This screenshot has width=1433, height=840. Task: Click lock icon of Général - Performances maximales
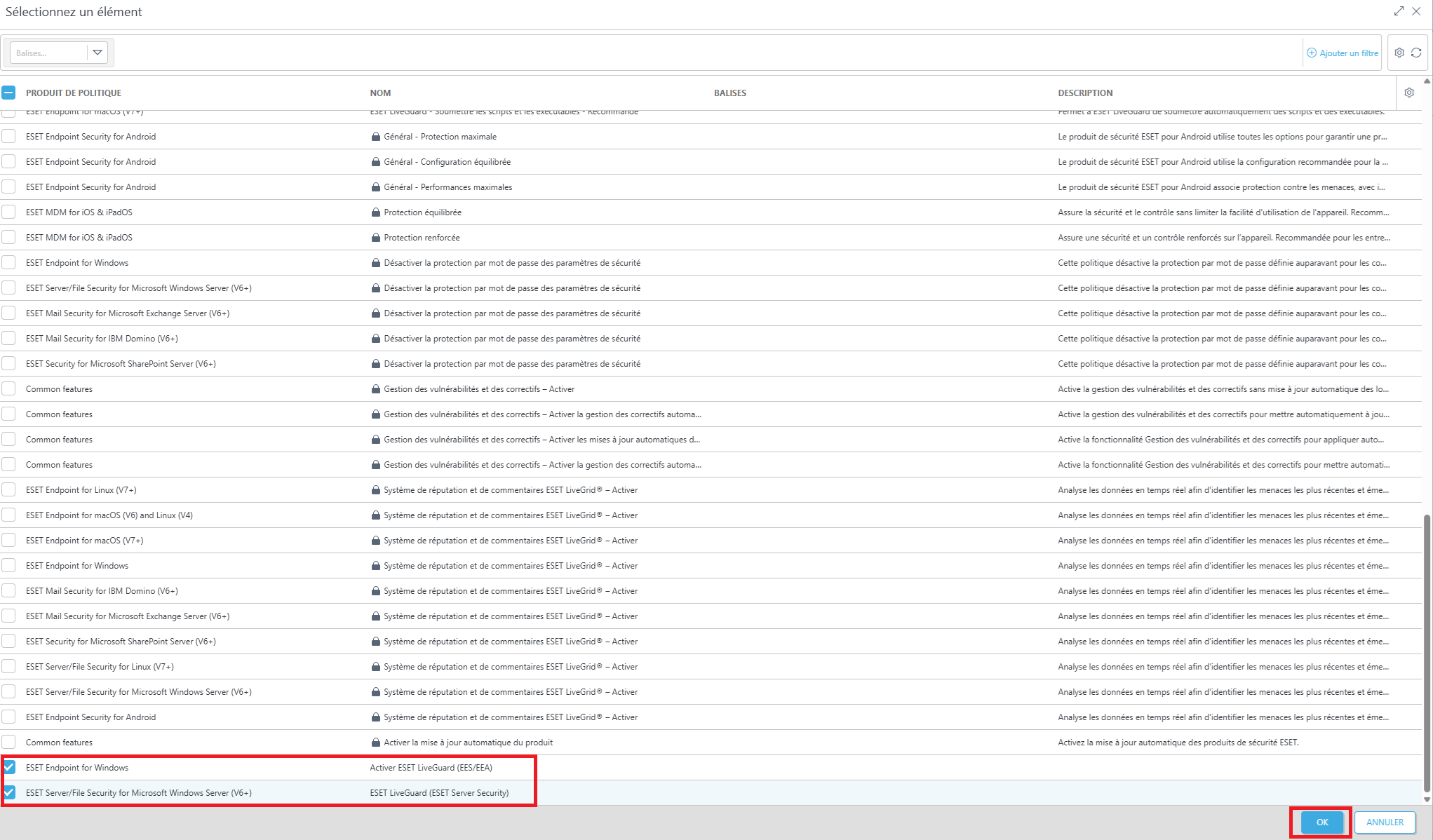click(x=376, y=187)
